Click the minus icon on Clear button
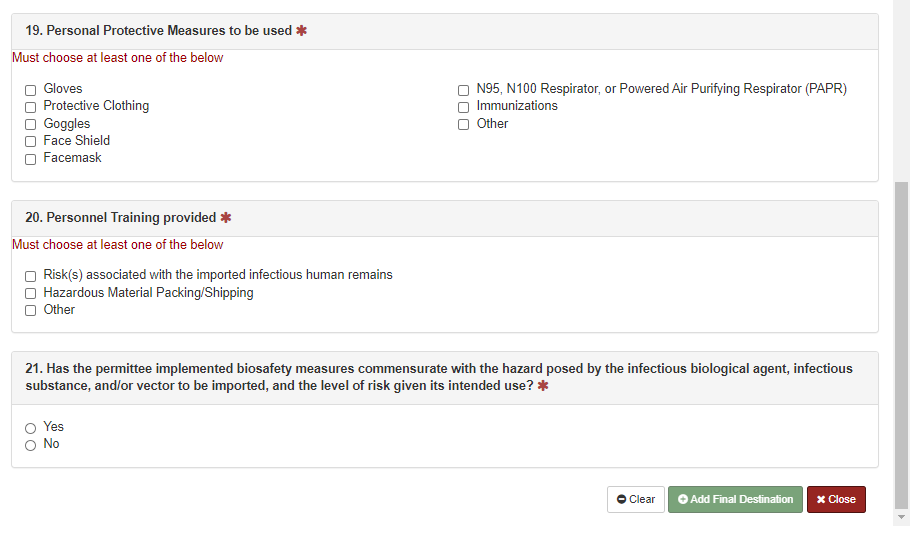 [622, 499]
